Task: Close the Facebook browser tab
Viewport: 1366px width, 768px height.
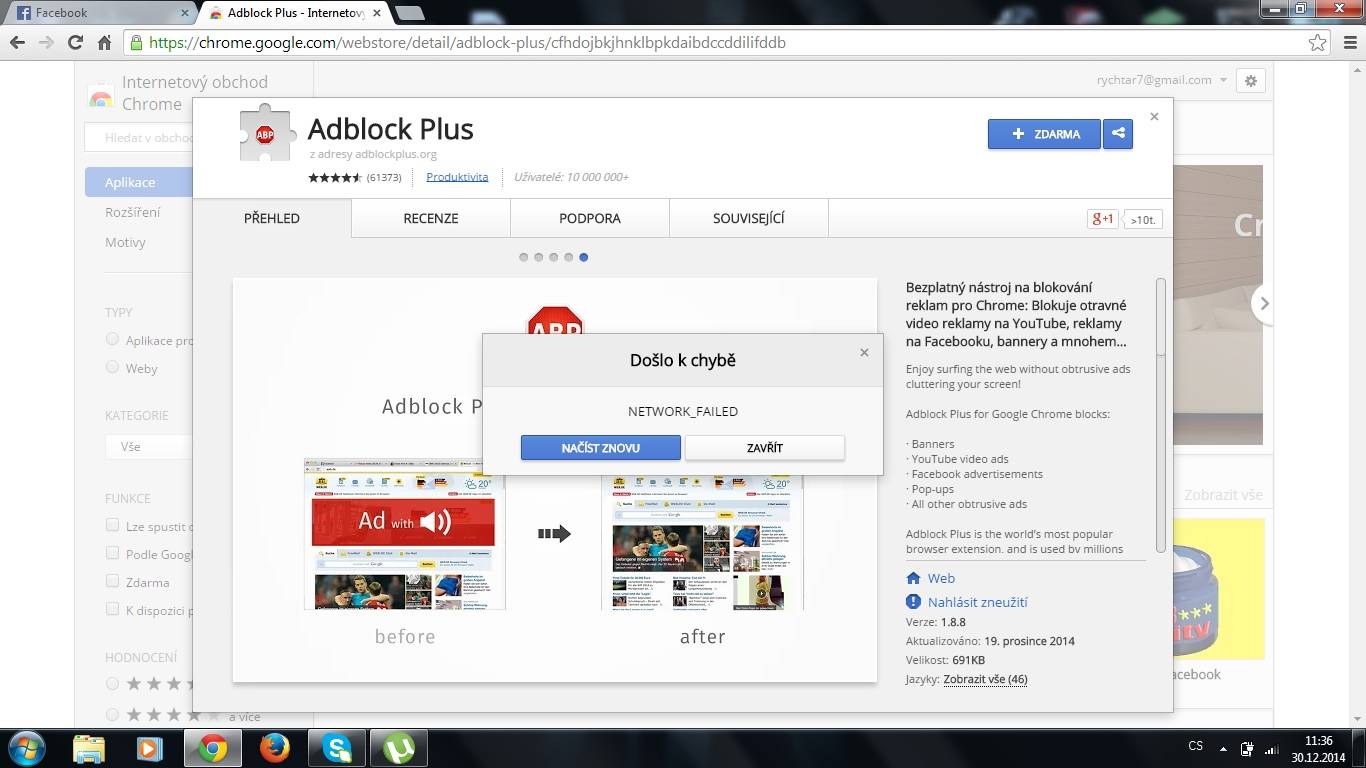Action: [184, 13]
